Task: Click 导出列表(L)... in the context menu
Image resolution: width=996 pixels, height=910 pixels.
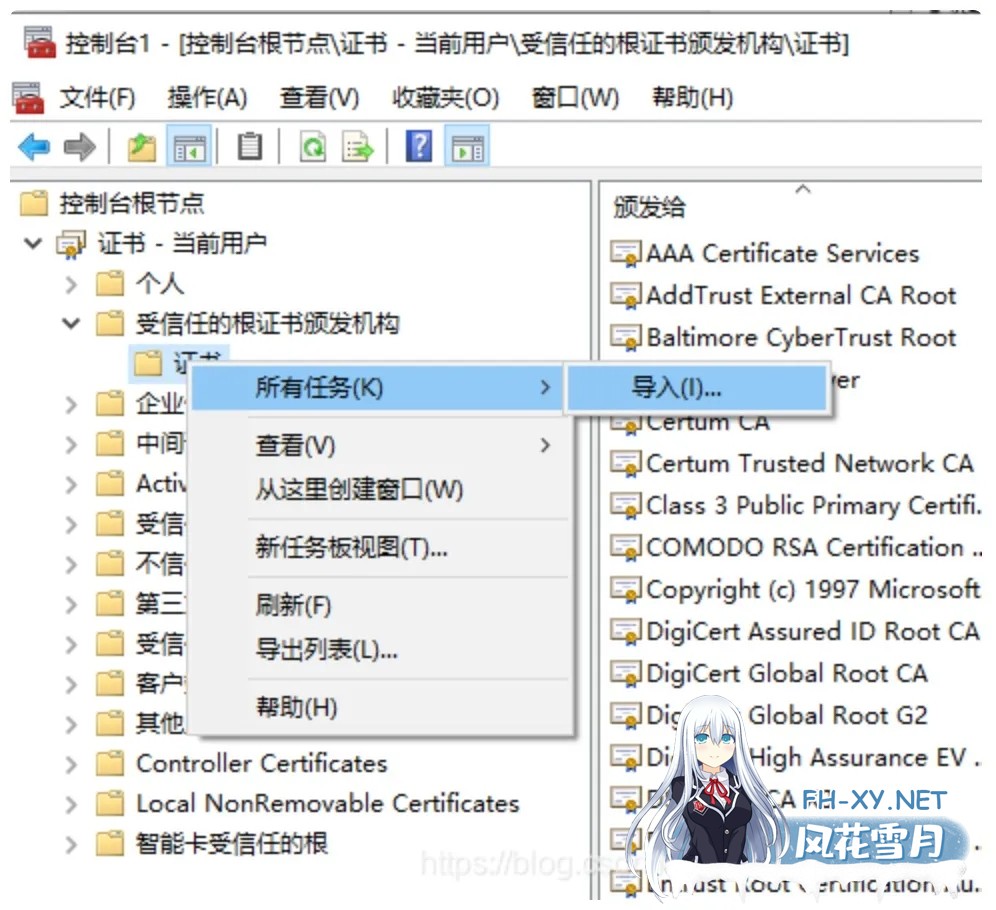Action: coord(326,649)
